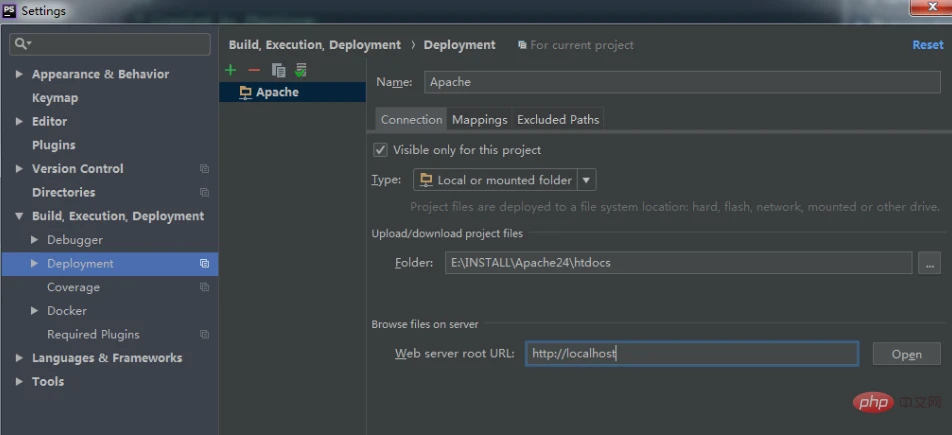Select Deployment in settings tree

pos(110,264)
